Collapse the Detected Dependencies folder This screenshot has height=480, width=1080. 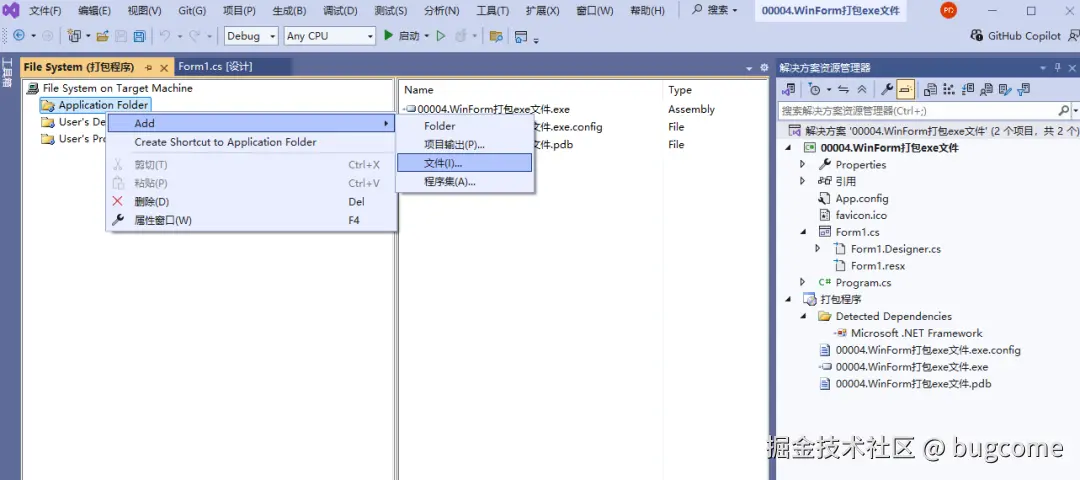[802, 316]
